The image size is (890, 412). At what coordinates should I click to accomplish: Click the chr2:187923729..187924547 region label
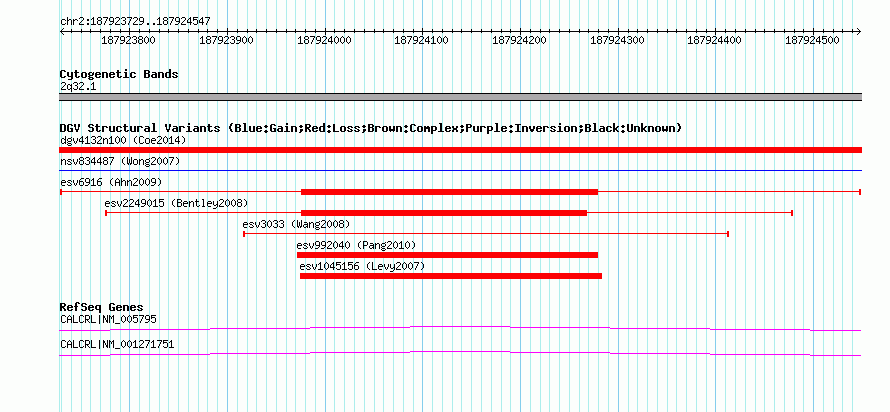135,22
